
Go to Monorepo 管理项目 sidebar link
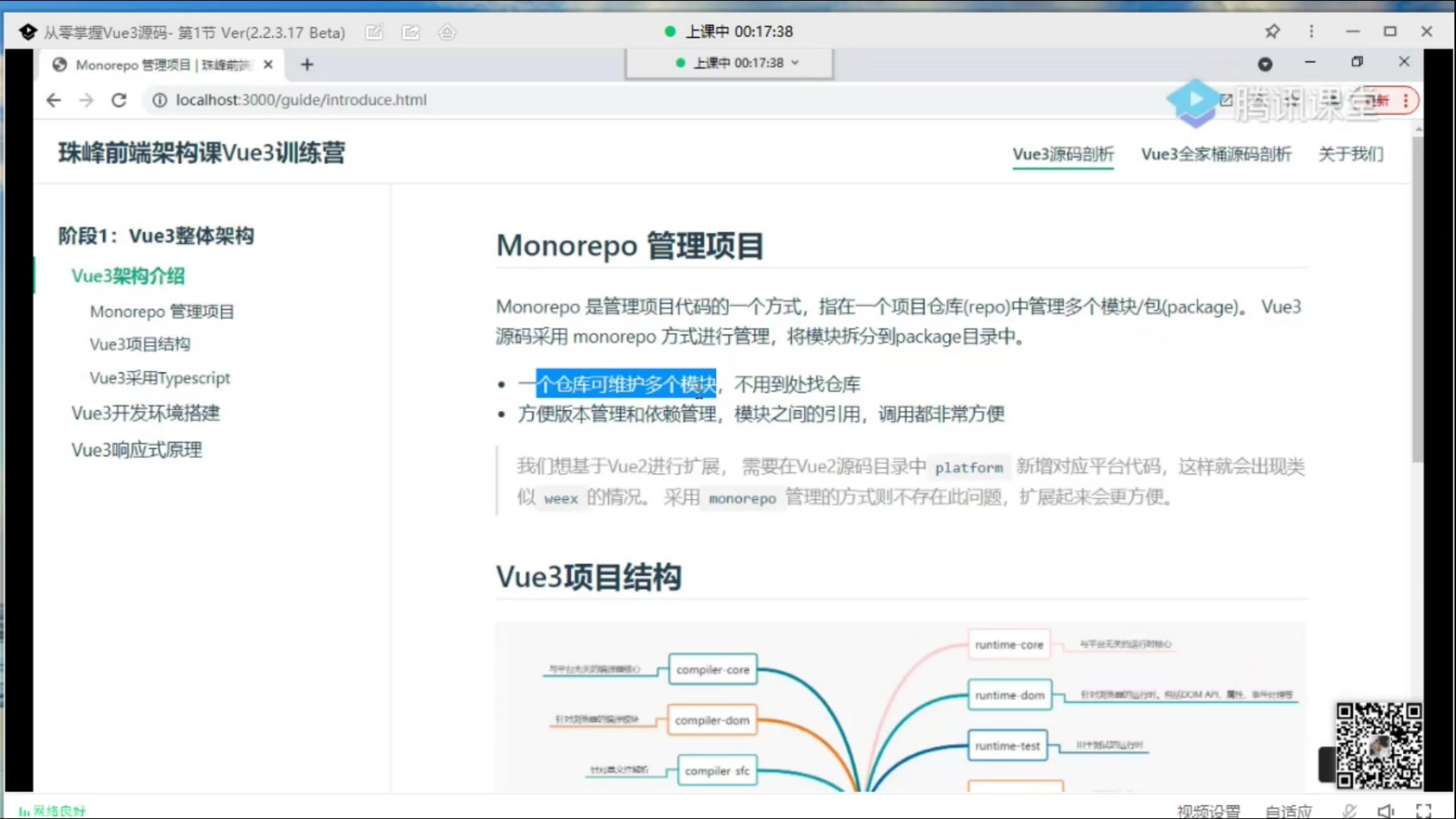162,312
